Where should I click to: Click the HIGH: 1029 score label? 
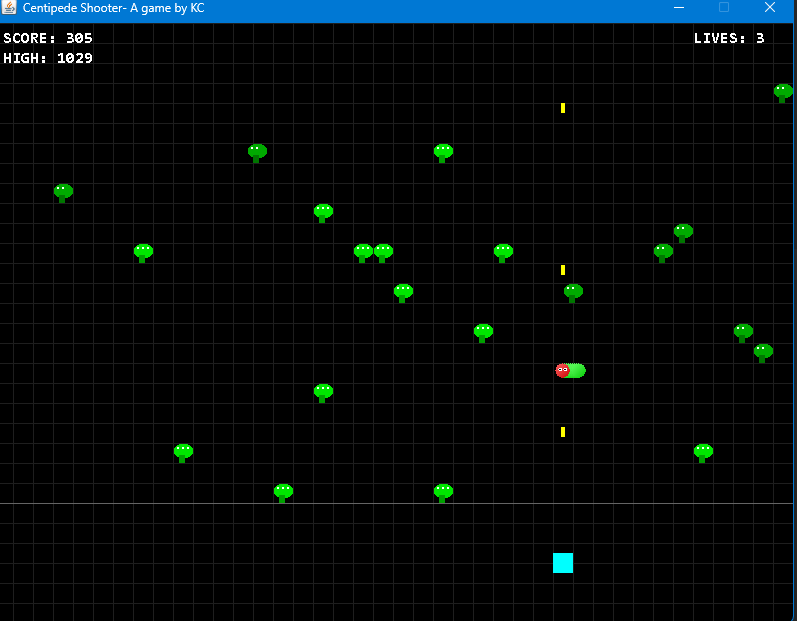(48, 59)
